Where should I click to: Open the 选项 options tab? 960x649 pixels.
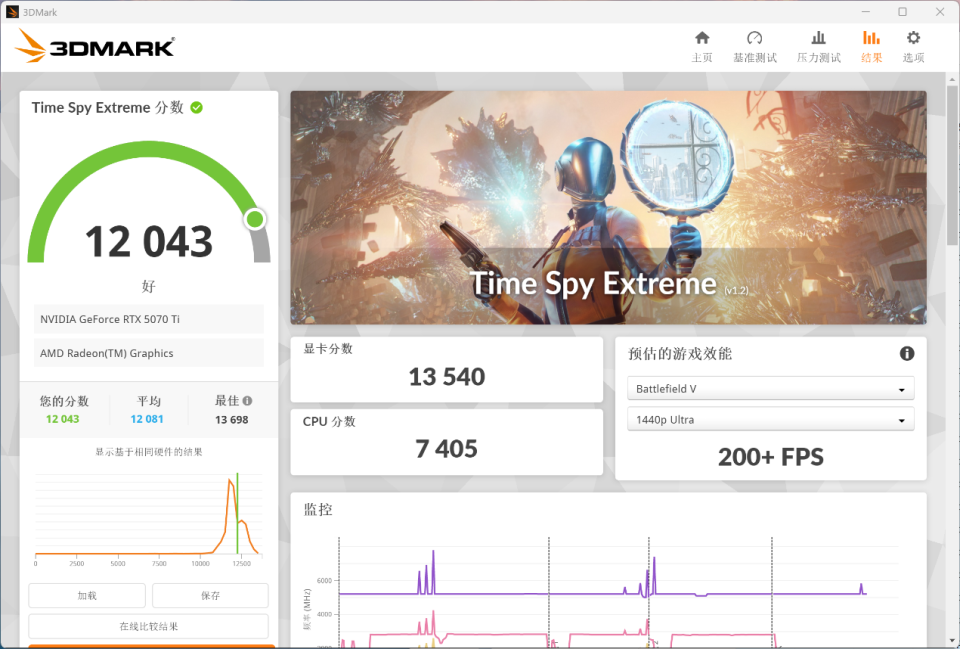[x=913, y=47]
